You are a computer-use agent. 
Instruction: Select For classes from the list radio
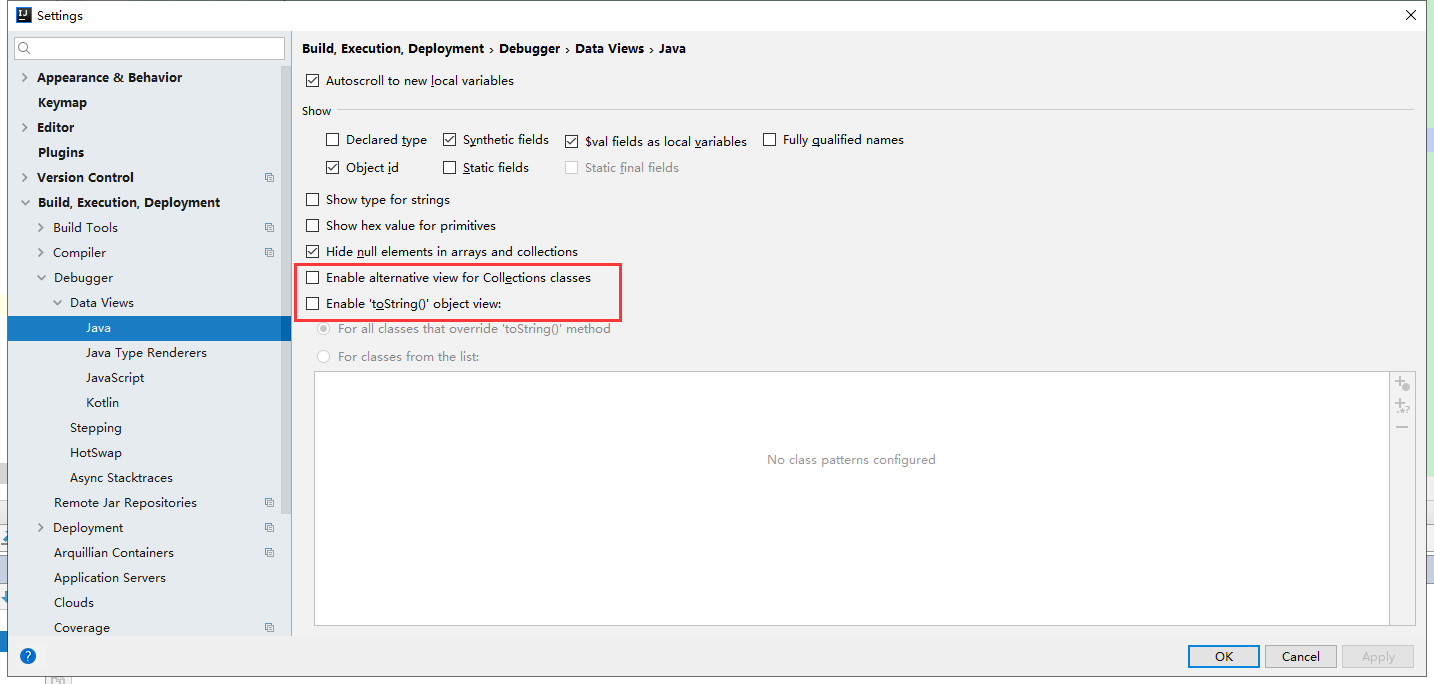click(x=323, y=356)
